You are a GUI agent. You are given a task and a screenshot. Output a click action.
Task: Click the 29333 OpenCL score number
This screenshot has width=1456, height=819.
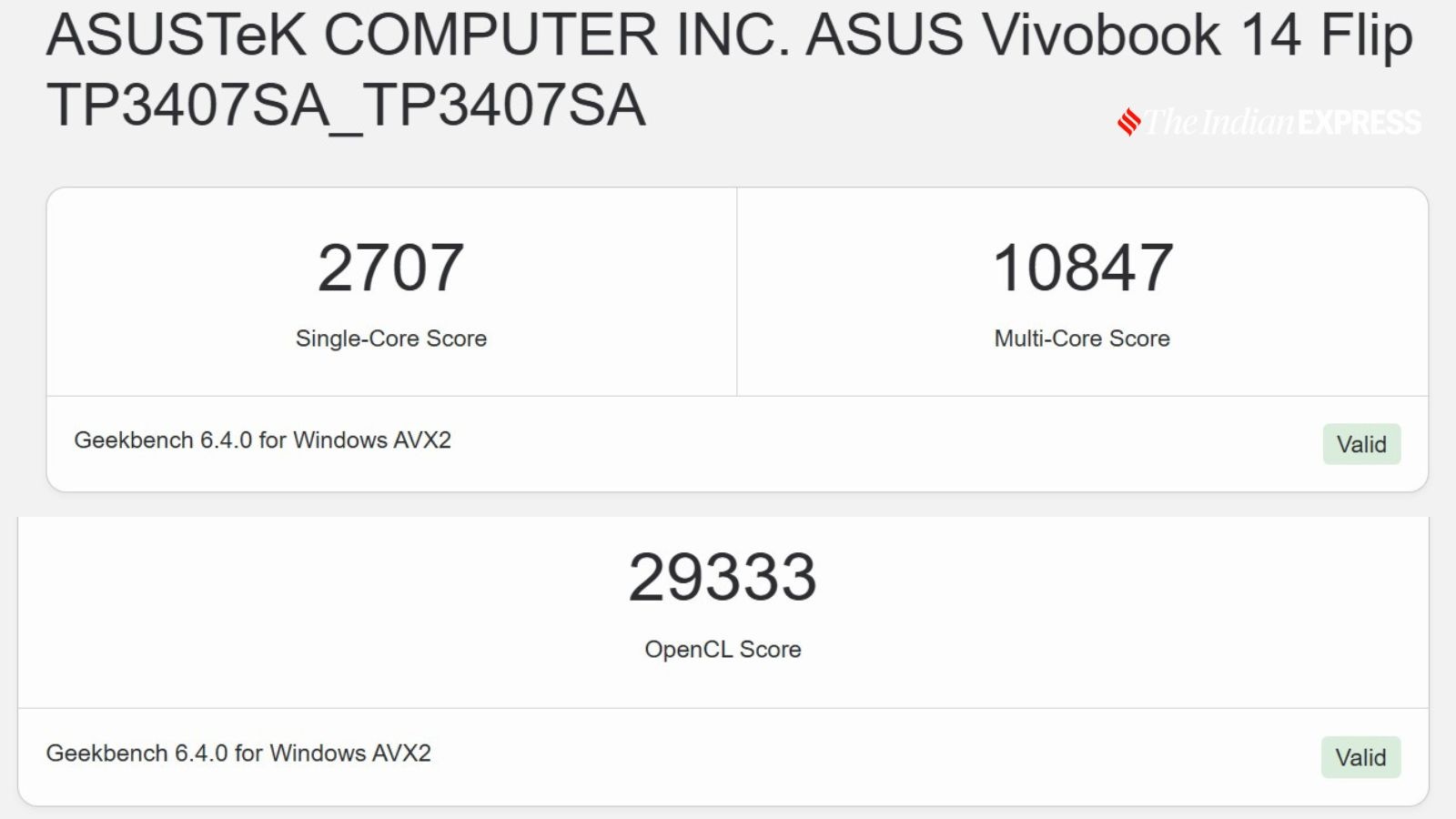723,578
